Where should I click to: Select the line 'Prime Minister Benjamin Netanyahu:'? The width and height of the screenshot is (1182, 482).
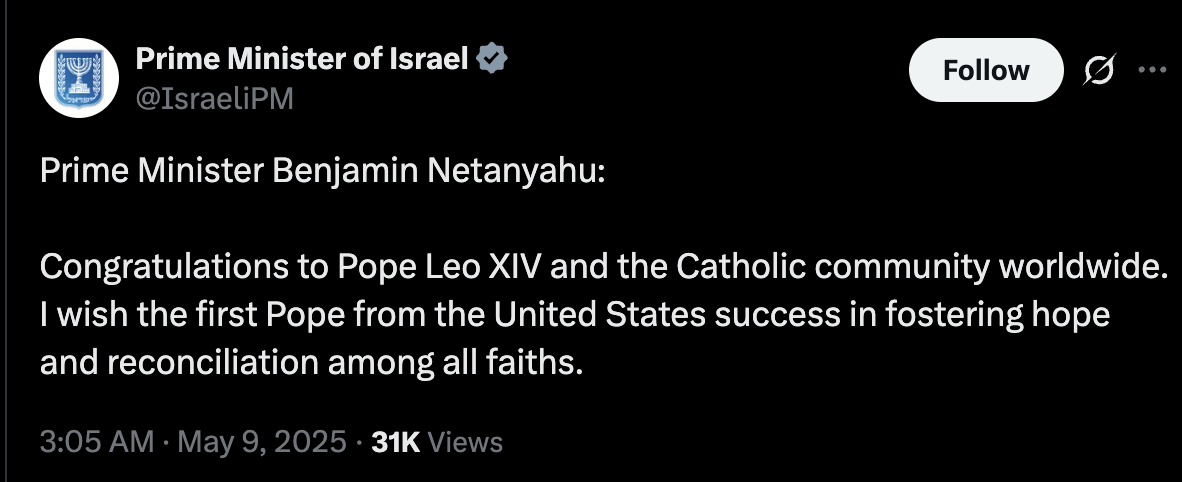[x=323, y=172]
